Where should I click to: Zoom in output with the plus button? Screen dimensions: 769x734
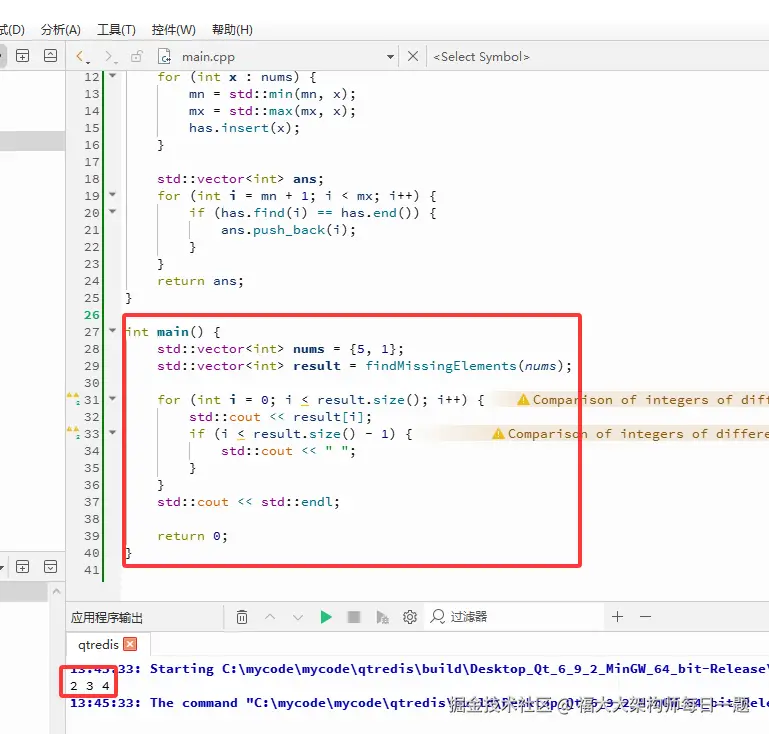(x=618, y=617)
